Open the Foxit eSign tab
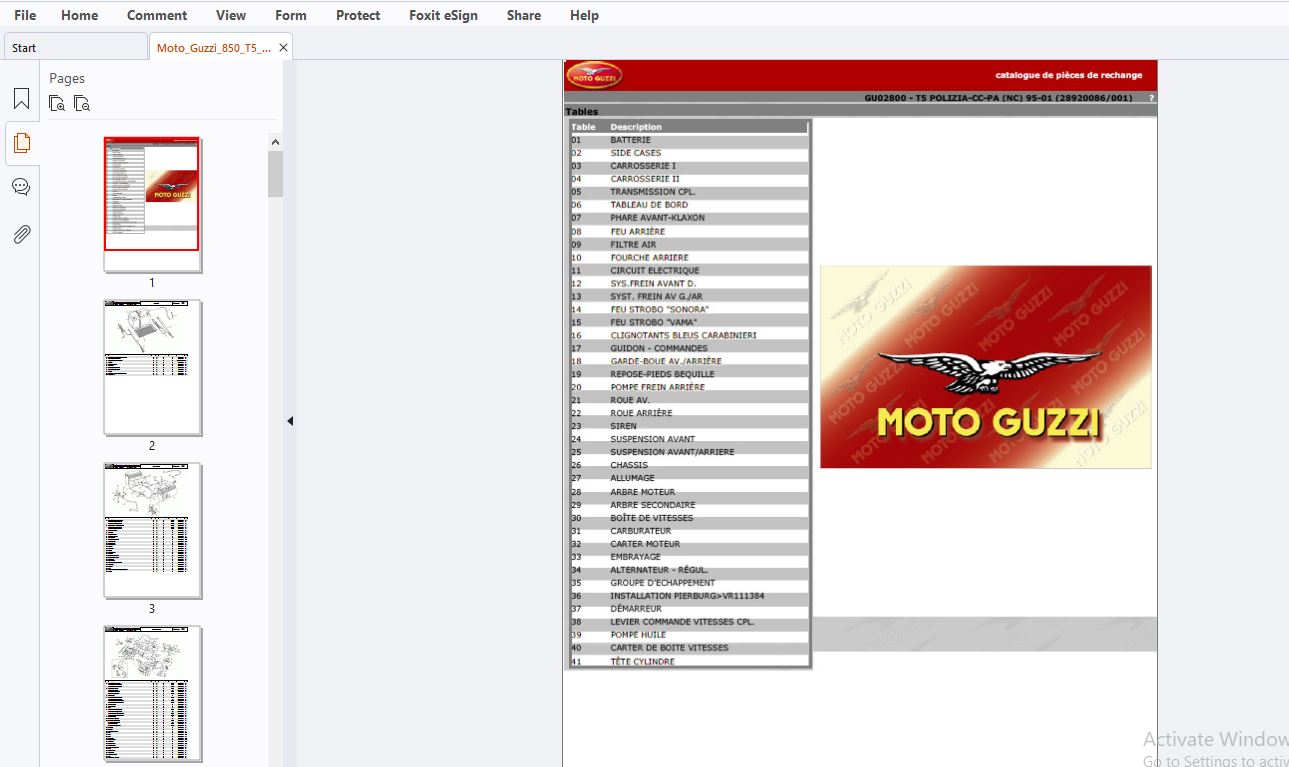 point(443,15)
